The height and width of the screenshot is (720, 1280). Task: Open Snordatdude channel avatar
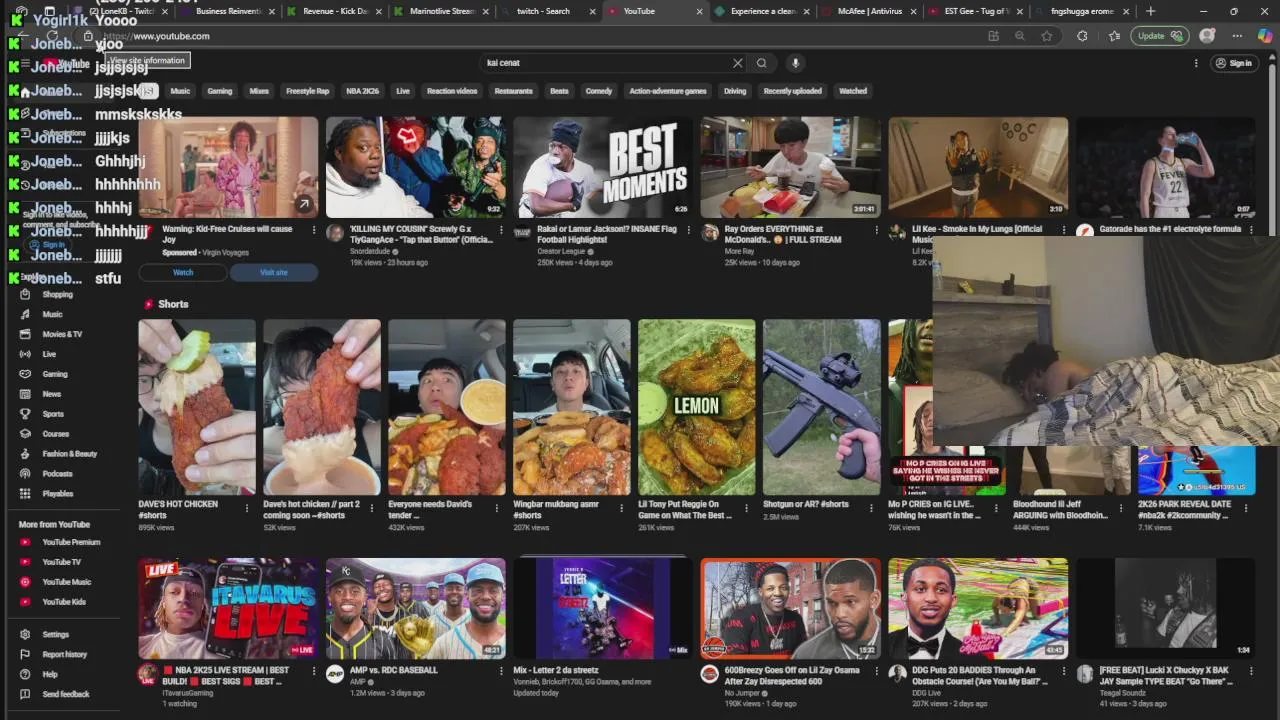pyautogui.click(x=335, y=232)
